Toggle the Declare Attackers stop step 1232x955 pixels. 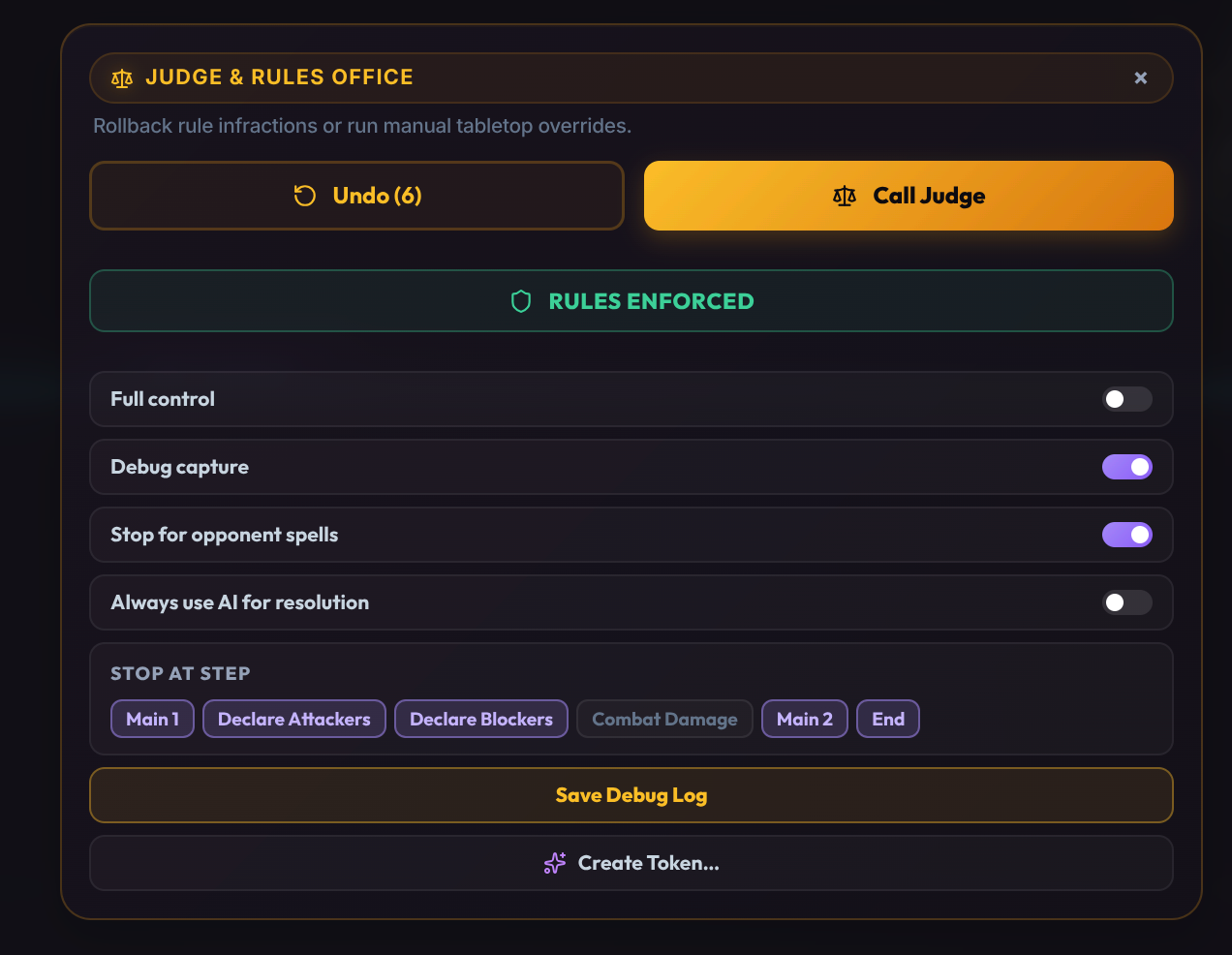294,719
